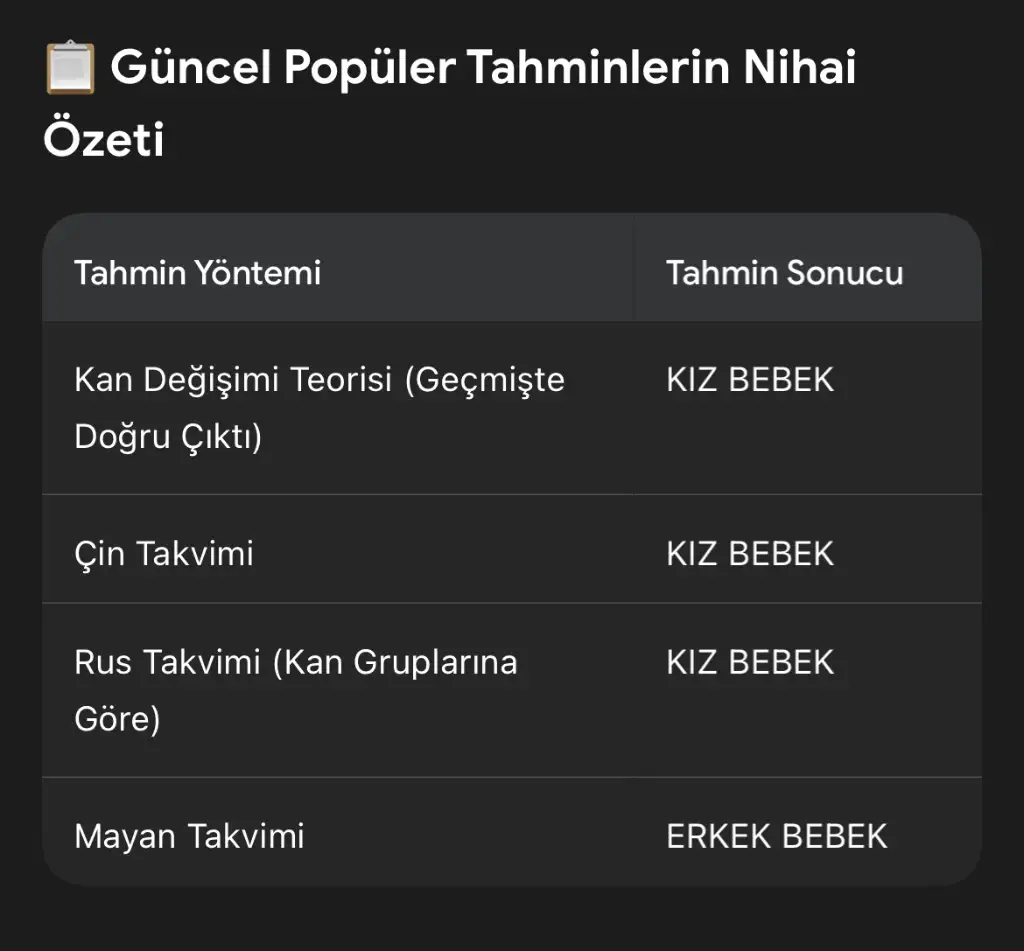The width and height of the screenshot is (1024, 951).
Task: Click the word "Popüler" in the heading
Action: click(x=369, y=69)
